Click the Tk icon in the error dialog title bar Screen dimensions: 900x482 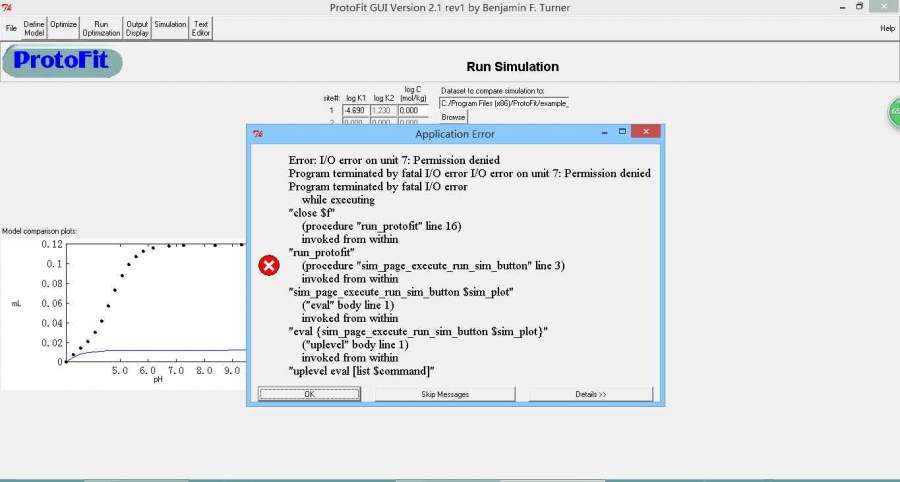tap(258, 134)
